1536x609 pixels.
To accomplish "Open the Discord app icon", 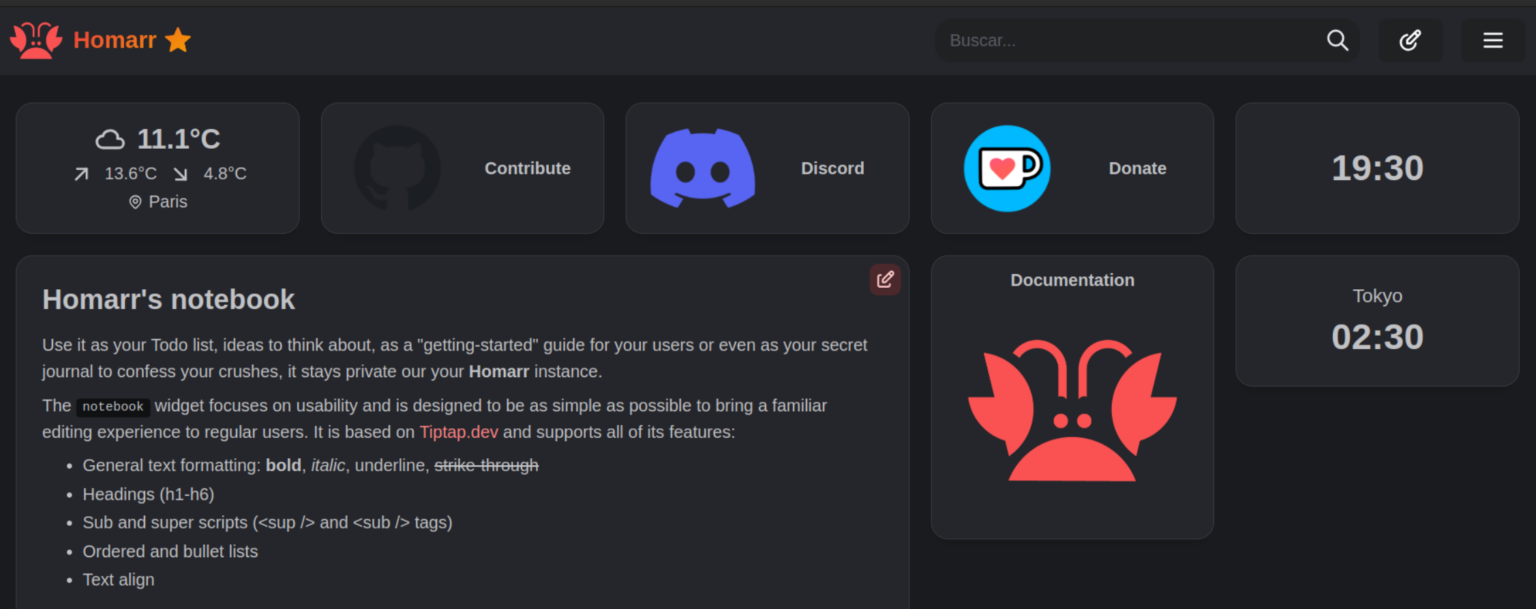I will [x=703, y=168].
